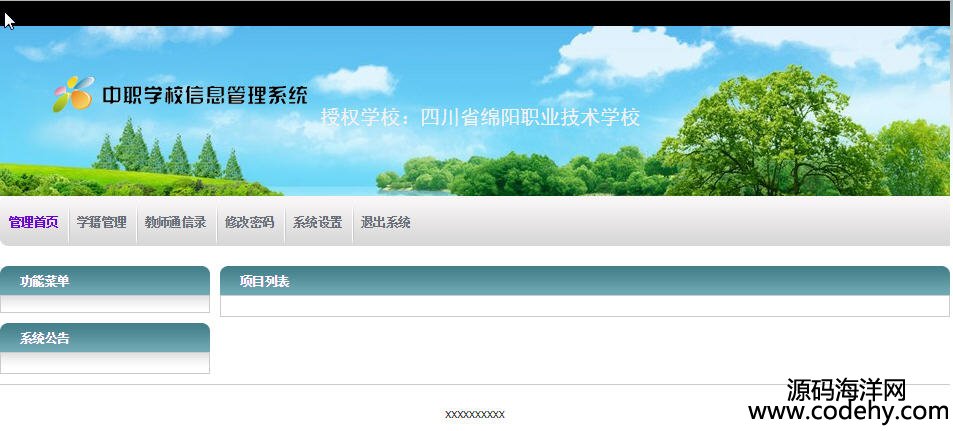Click the www.codehy.com URL text
The width and height of the screenshot is (953, 431).
pos(848,412)
